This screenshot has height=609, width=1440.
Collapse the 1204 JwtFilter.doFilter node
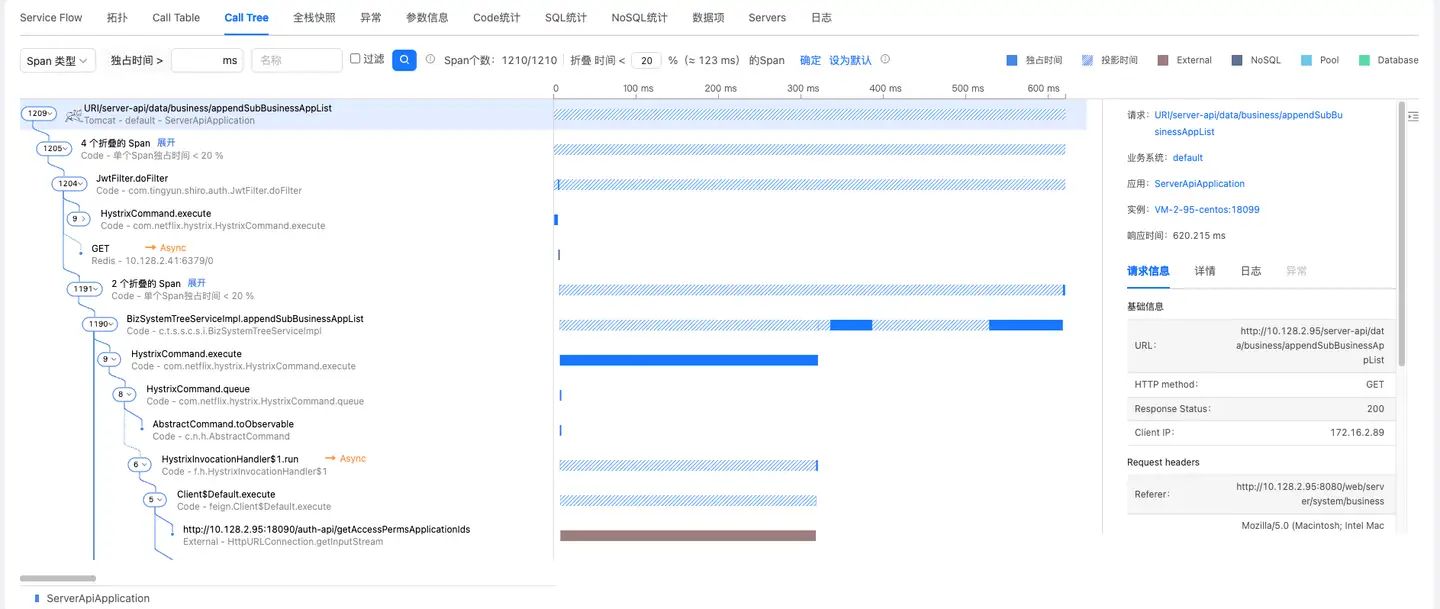pyautogui.click(x=70, y=184)
